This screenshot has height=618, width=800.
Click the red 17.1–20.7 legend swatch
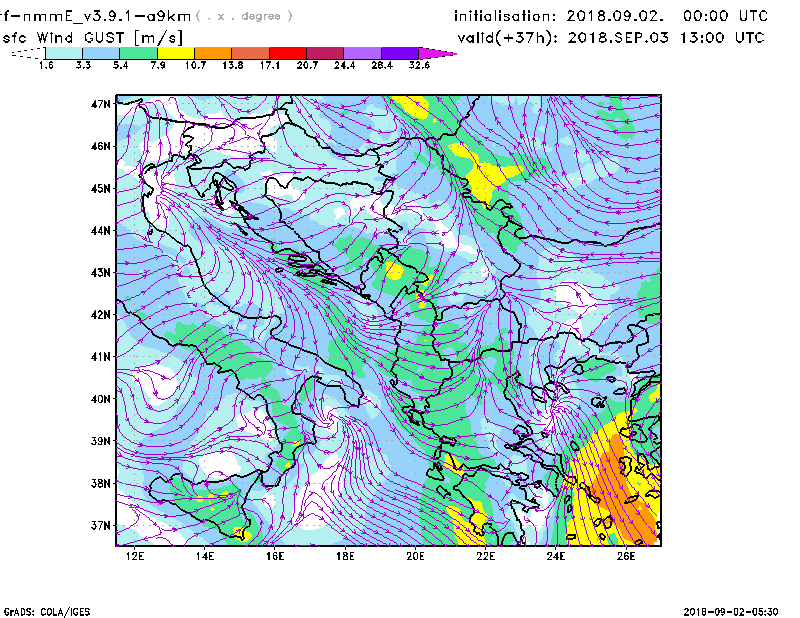pyautogui.click(x=288, y=53)
